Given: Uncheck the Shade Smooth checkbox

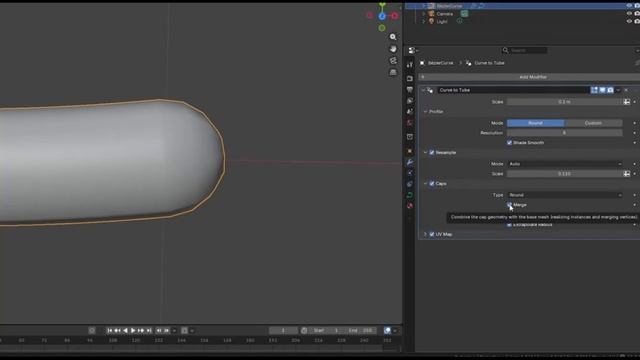Looking at the screenshot, I should [x=509, y=143].
